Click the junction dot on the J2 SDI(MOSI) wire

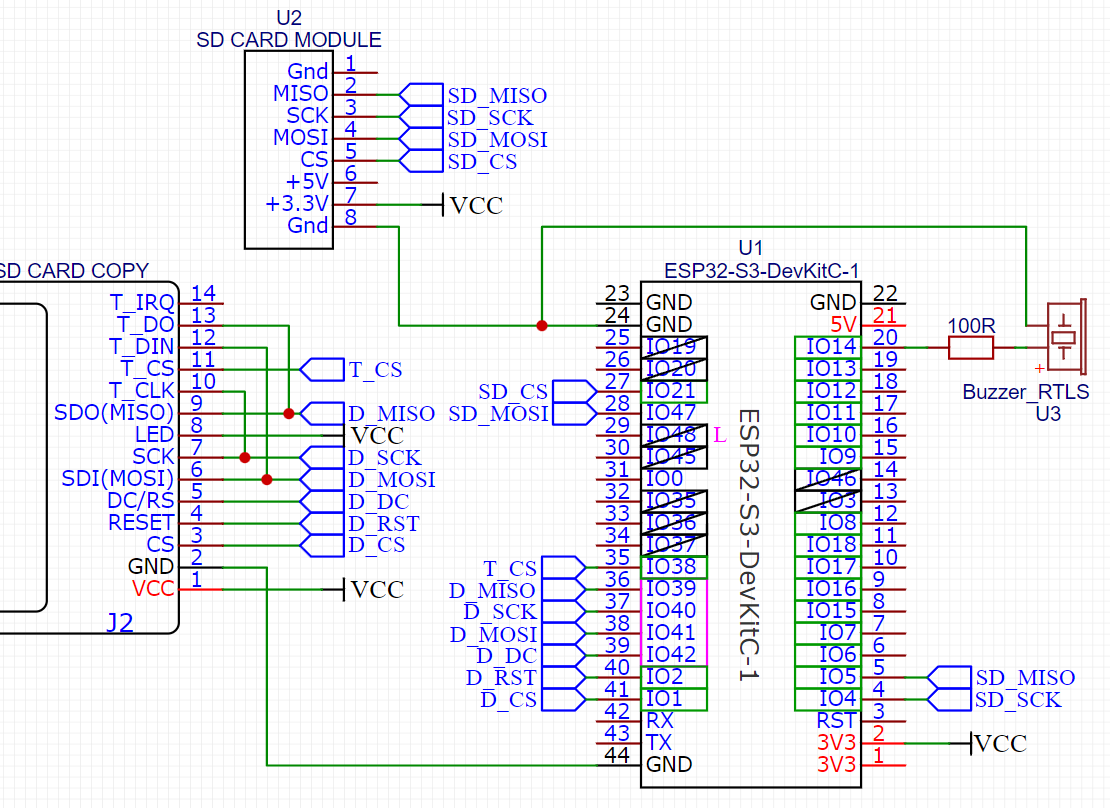pos(267,479)
